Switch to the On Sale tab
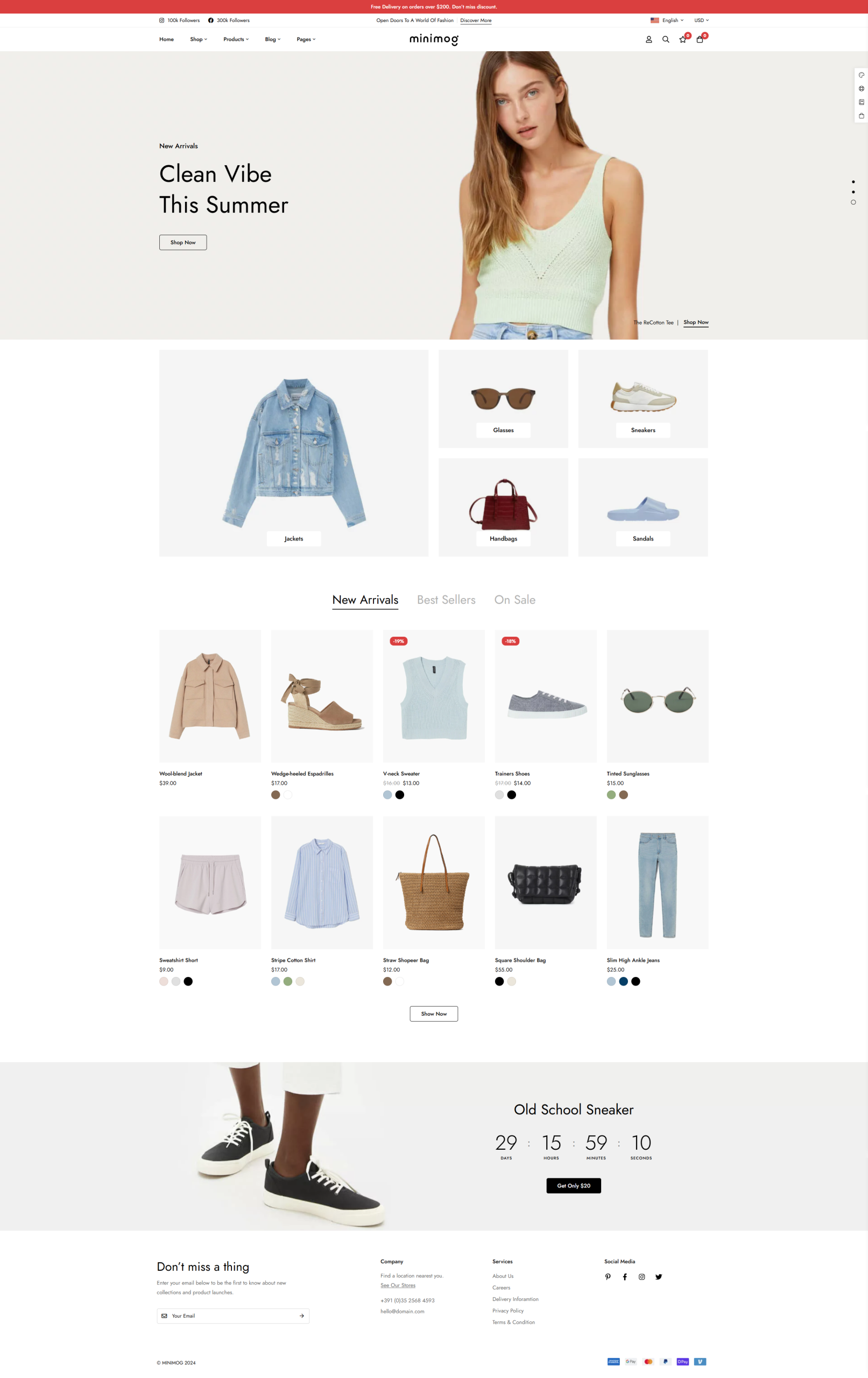 point(514,600)
